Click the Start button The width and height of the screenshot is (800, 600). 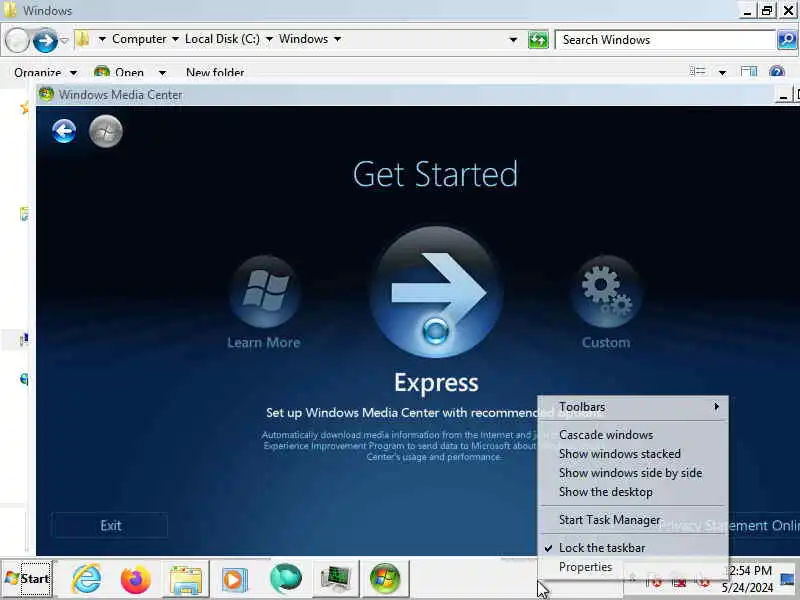click(x=28, y=579)
